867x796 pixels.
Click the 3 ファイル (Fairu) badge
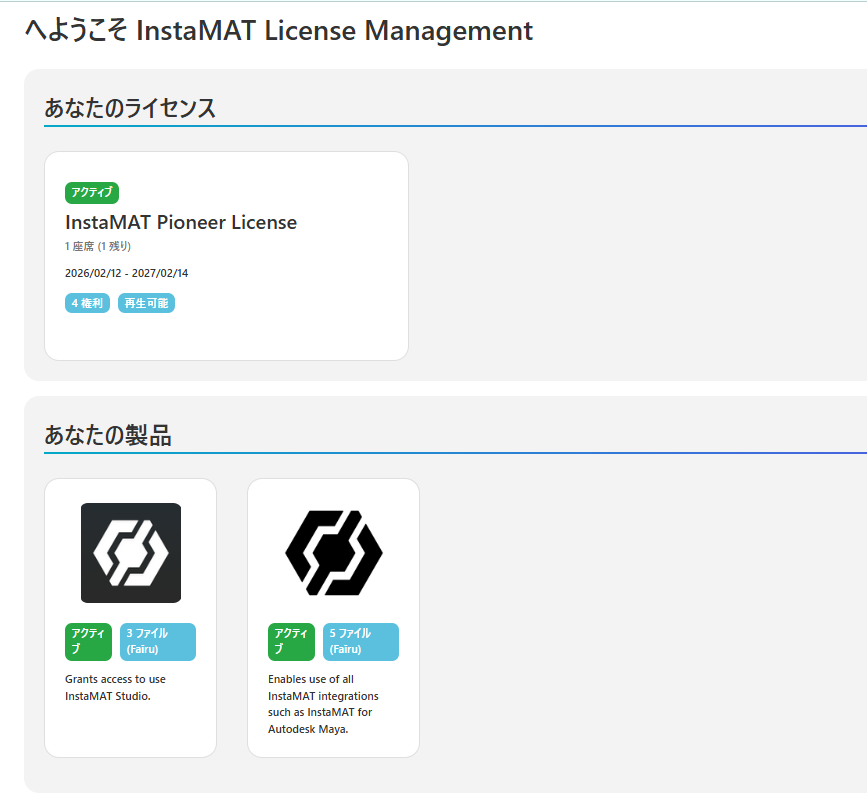tap(158, 642)
